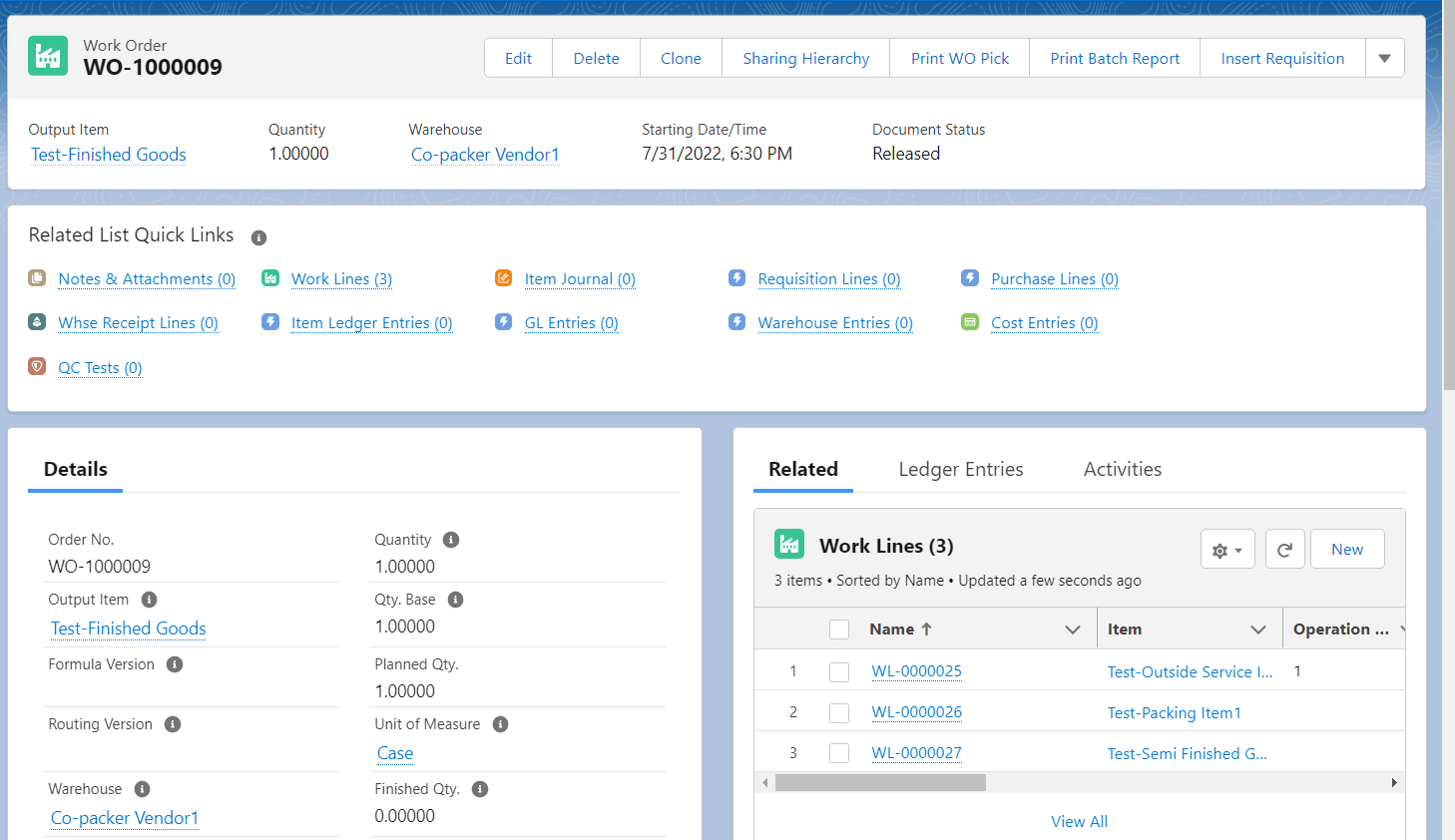Open the gear settings in Work Lines list
This screenshot has height=840, width=1455.
(1227, 549)
